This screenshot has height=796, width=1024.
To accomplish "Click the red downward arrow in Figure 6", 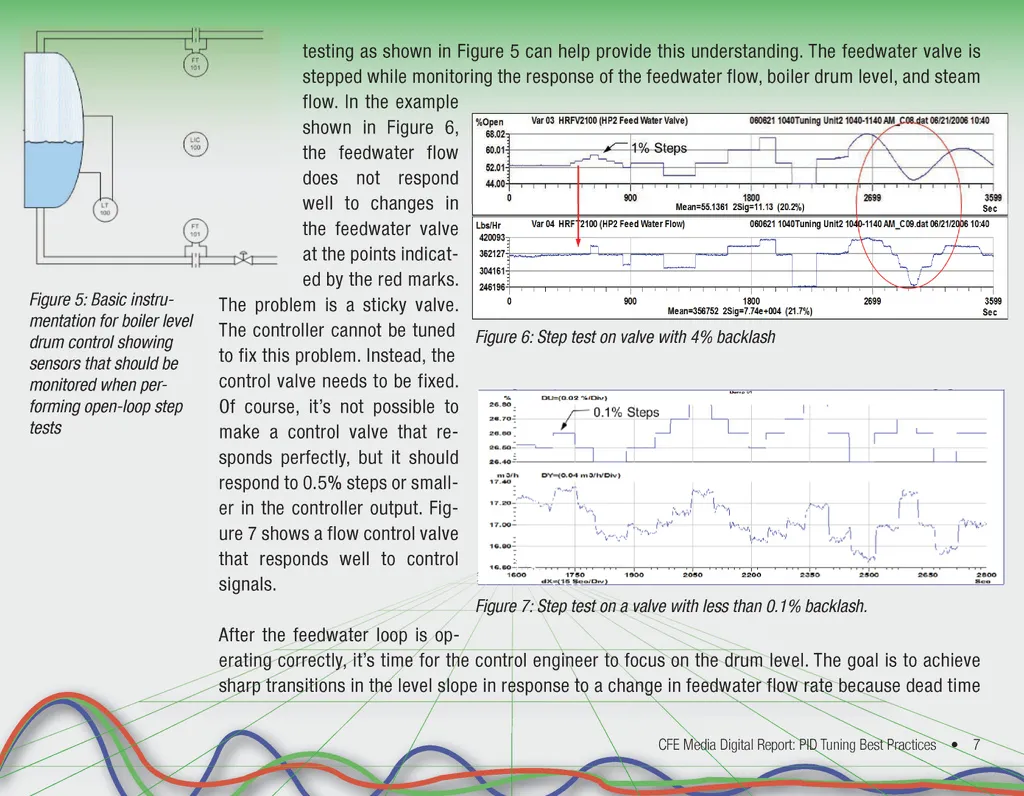I will [x=578, y=208].
